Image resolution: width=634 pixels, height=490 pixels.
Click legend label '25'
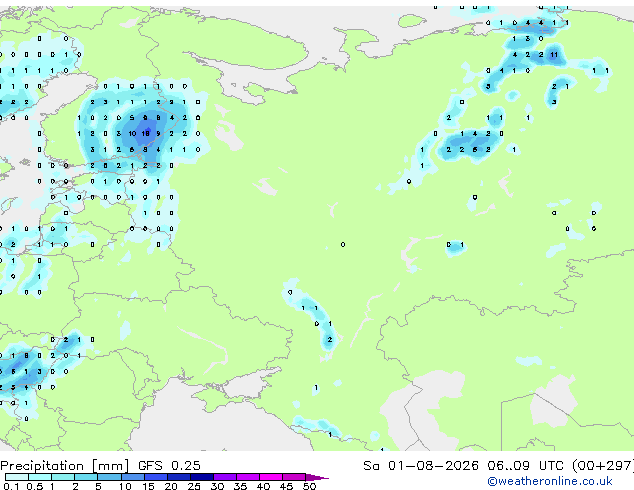pos(194,486)
